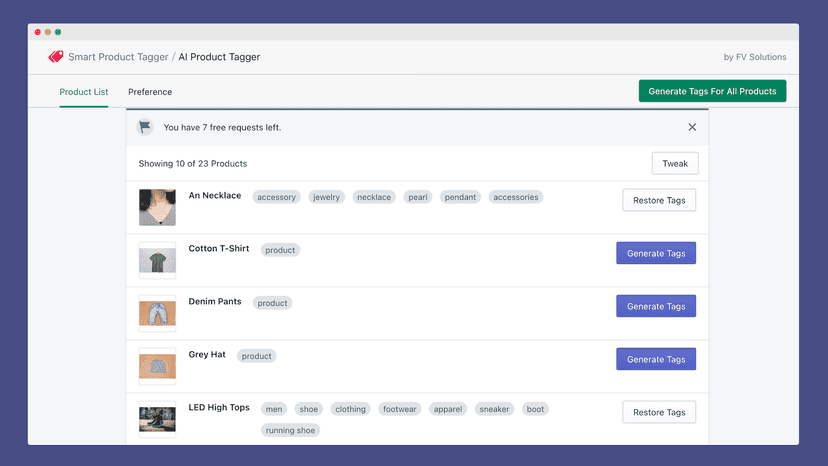
Task: Click the Smart Product Tagger breadcrumb link
Action: pyautogui.click(x=118, y=57)
